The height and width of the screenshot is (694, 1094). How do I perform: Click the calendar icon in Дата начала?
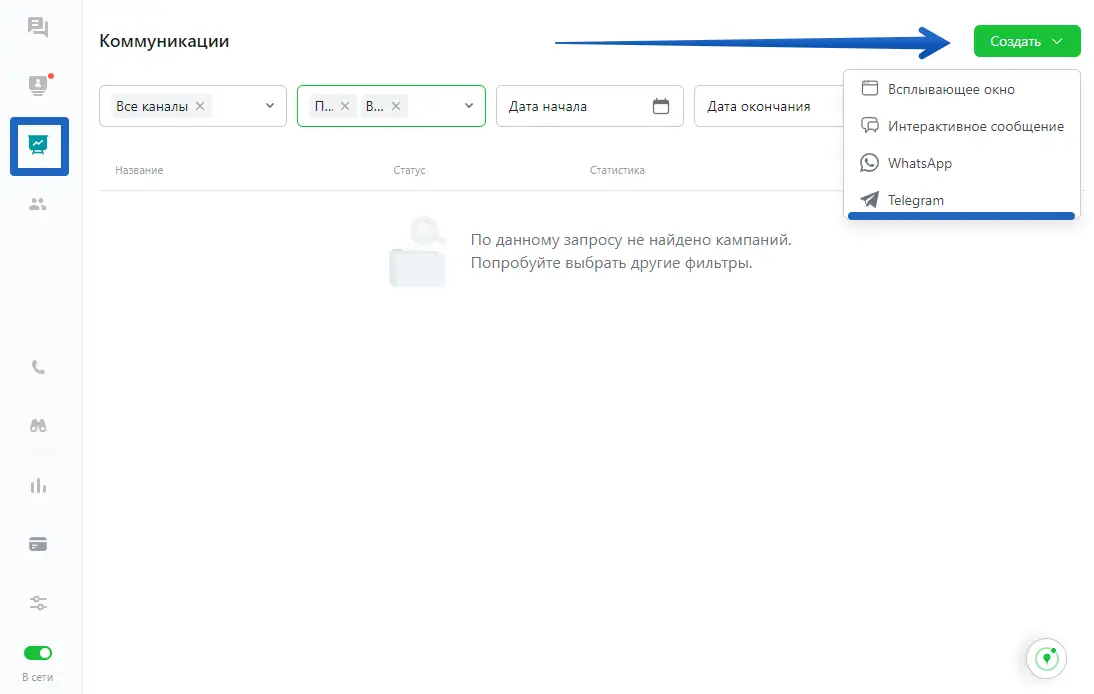pyautogui.click(x=661, y=106)
